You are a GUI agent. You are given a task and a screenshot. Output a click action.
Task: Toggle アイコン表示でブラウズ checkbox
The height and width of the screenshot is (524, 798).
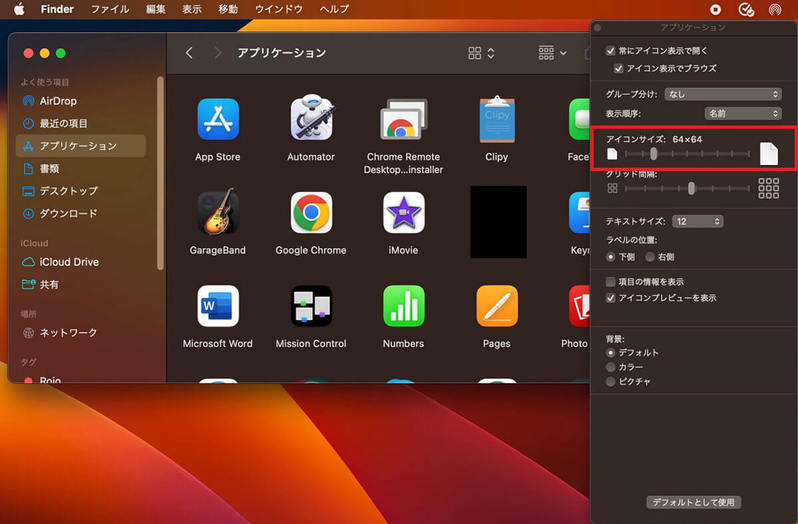(618, 68)
